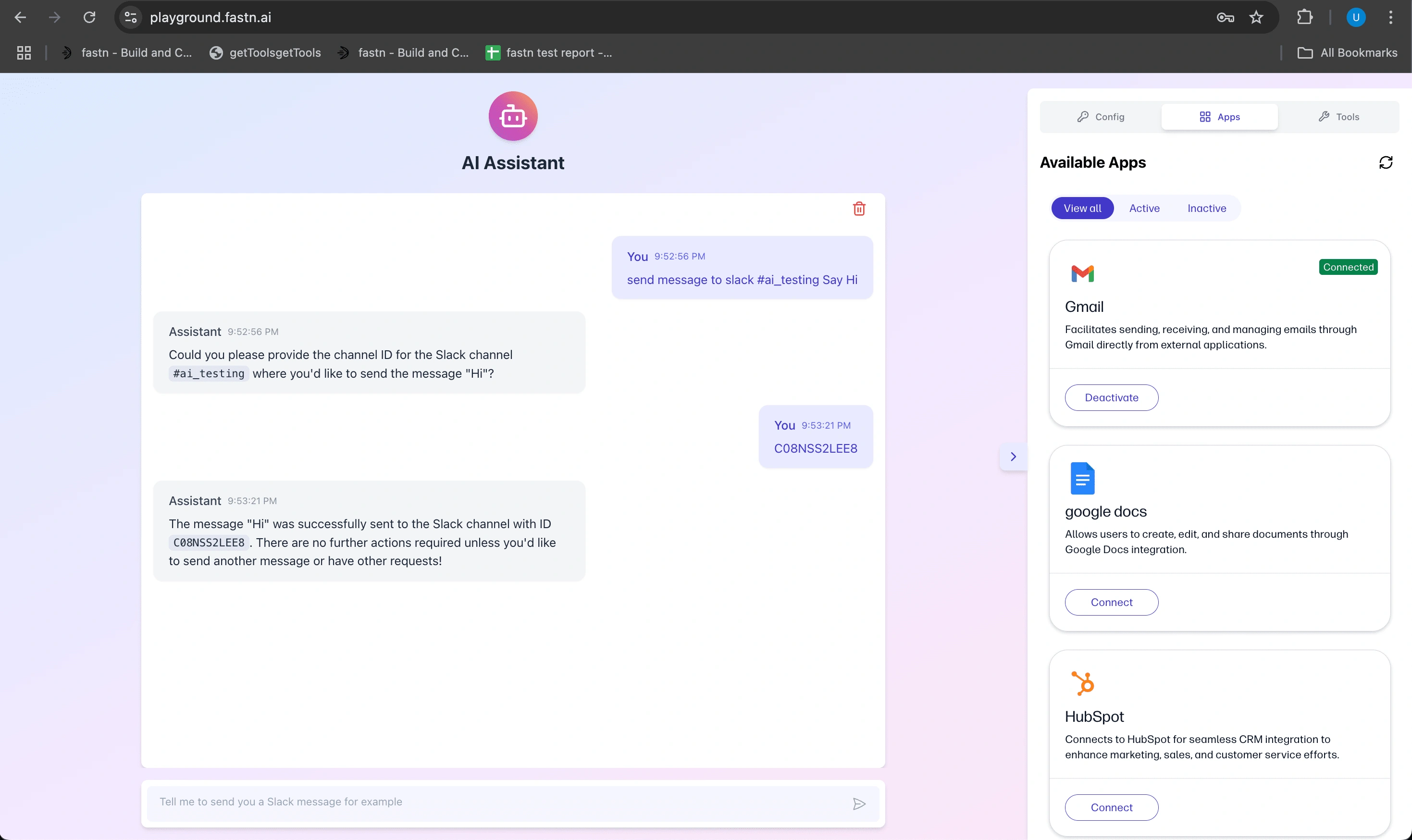Click the AI Assistant heading
This screenshot has height=840, width=1412.
[513, 163]
